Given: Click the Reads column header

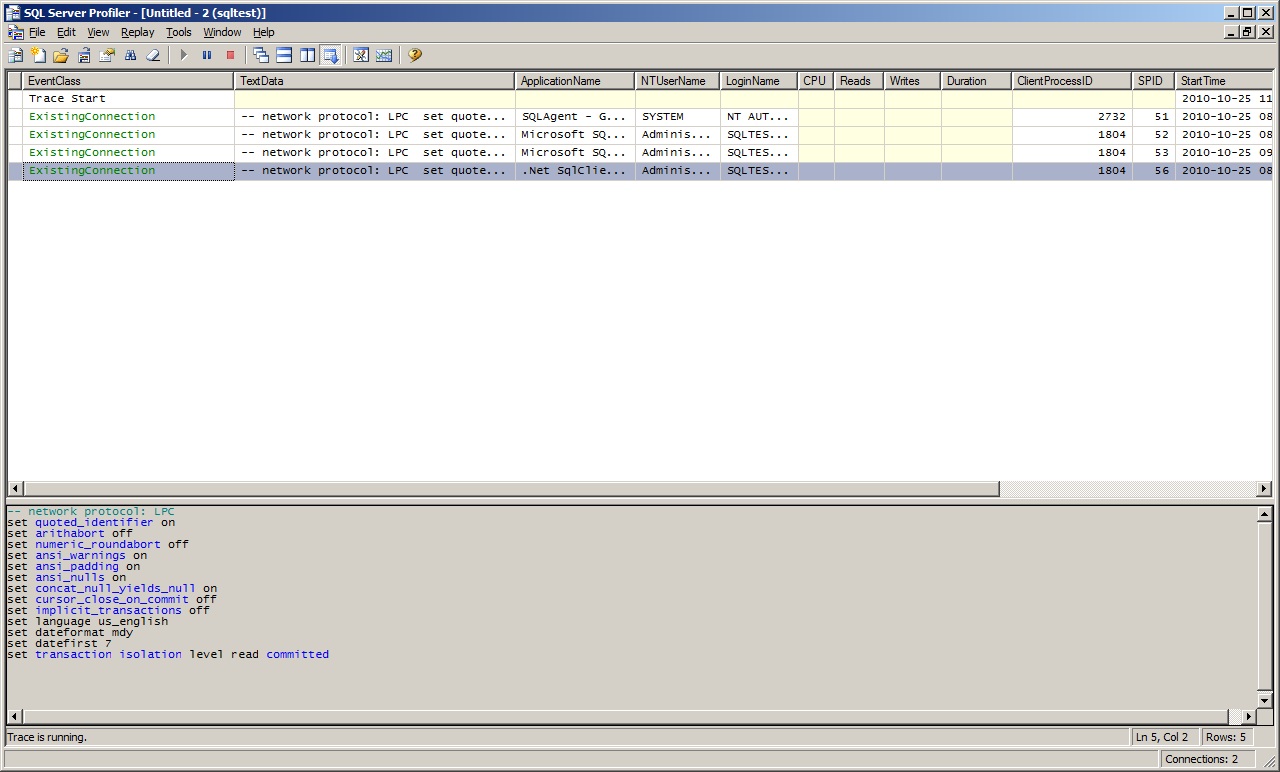Looking at the screenshot, I should [x=859, y=81].
